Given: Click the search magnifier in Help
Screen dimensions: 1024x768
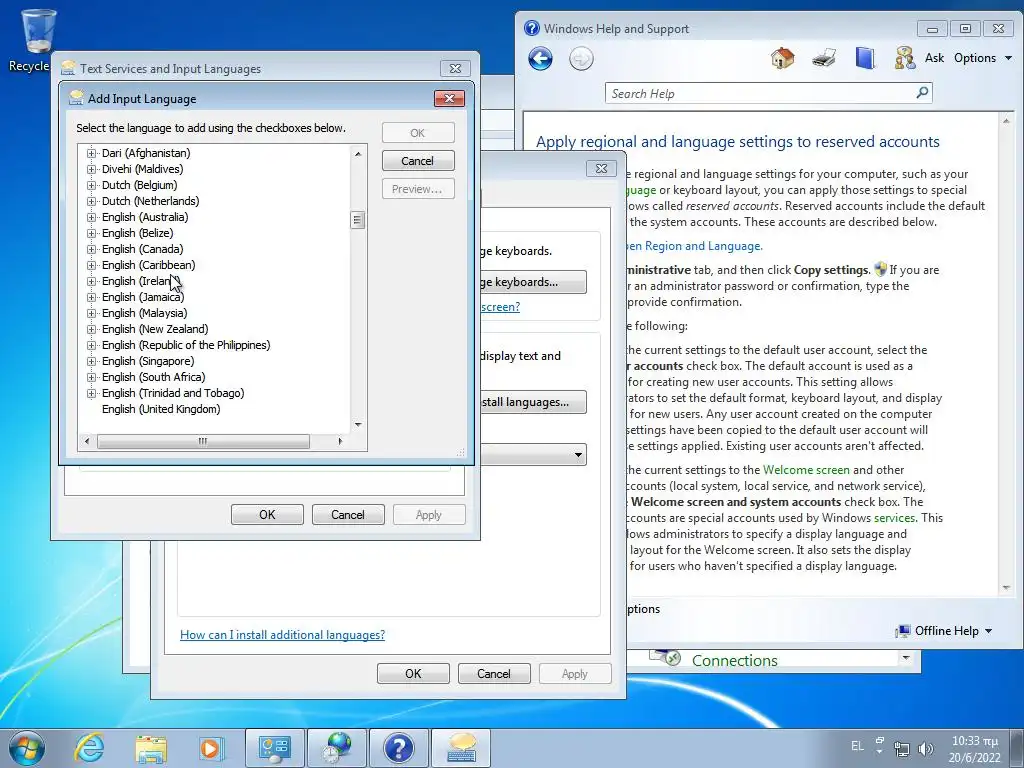Looking at the screenshot, I should point(922,93).
